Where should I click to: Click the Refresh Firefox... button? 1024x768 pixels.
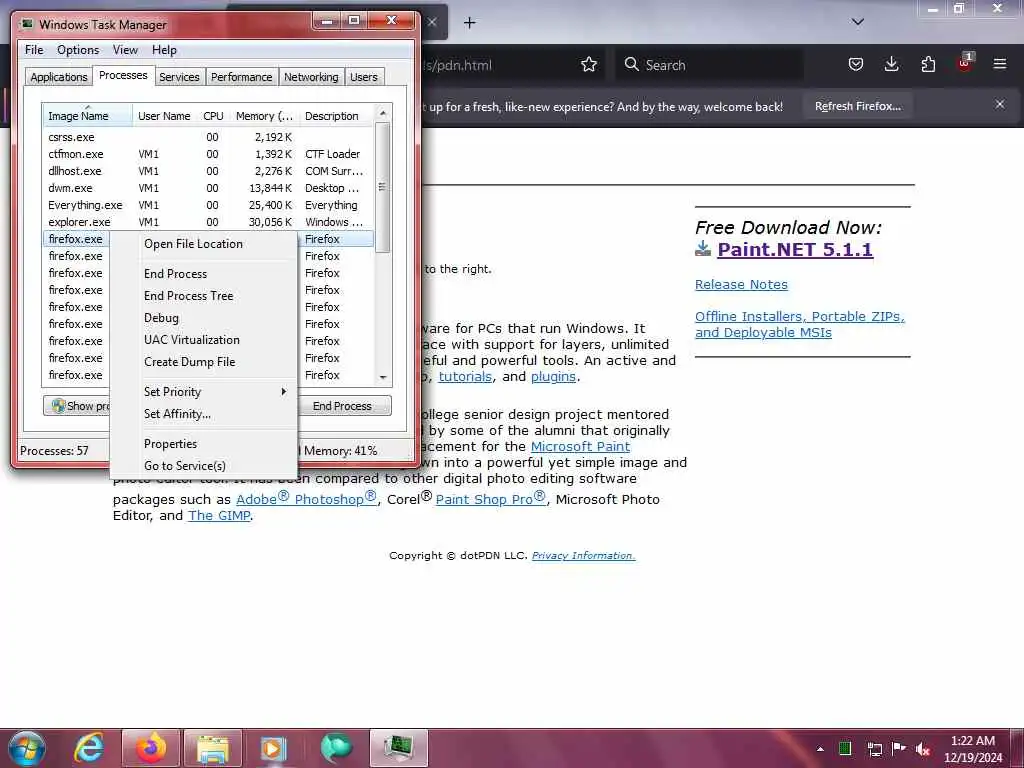point(857,106)
